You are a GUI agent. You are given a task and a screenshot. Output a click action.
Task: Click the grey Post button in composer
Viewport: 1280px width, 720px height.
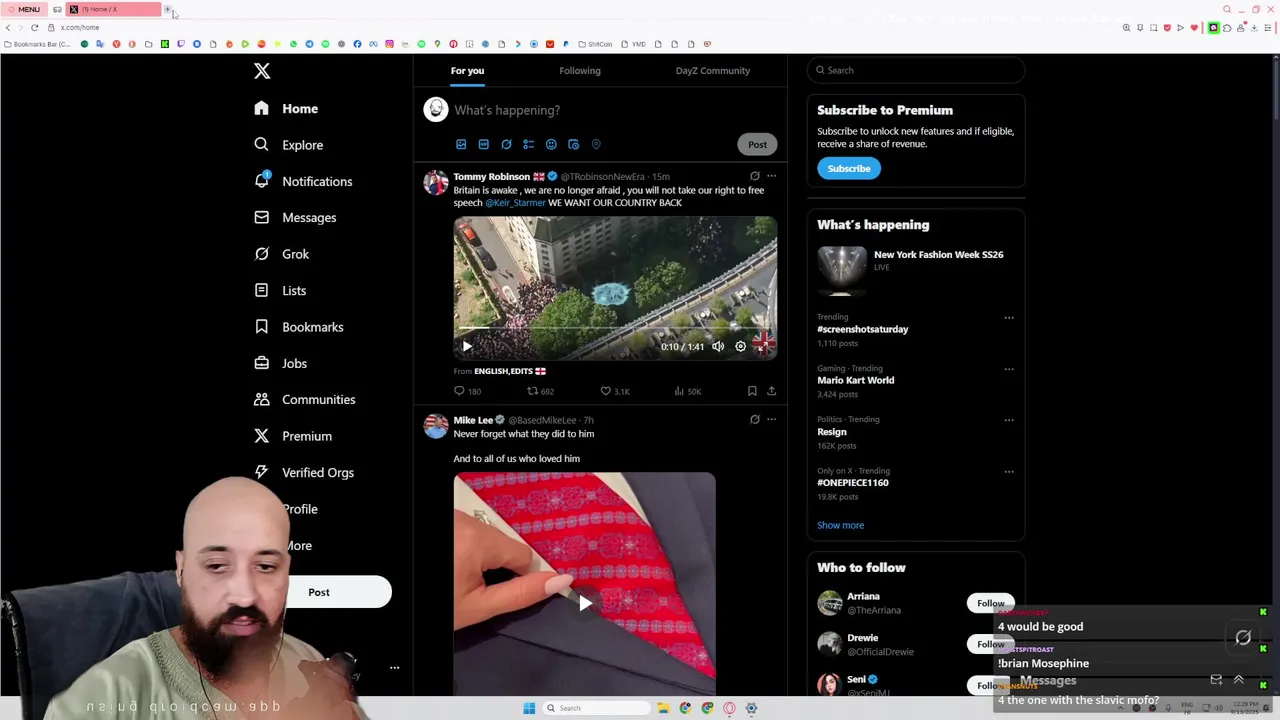(x=757, y=144)
